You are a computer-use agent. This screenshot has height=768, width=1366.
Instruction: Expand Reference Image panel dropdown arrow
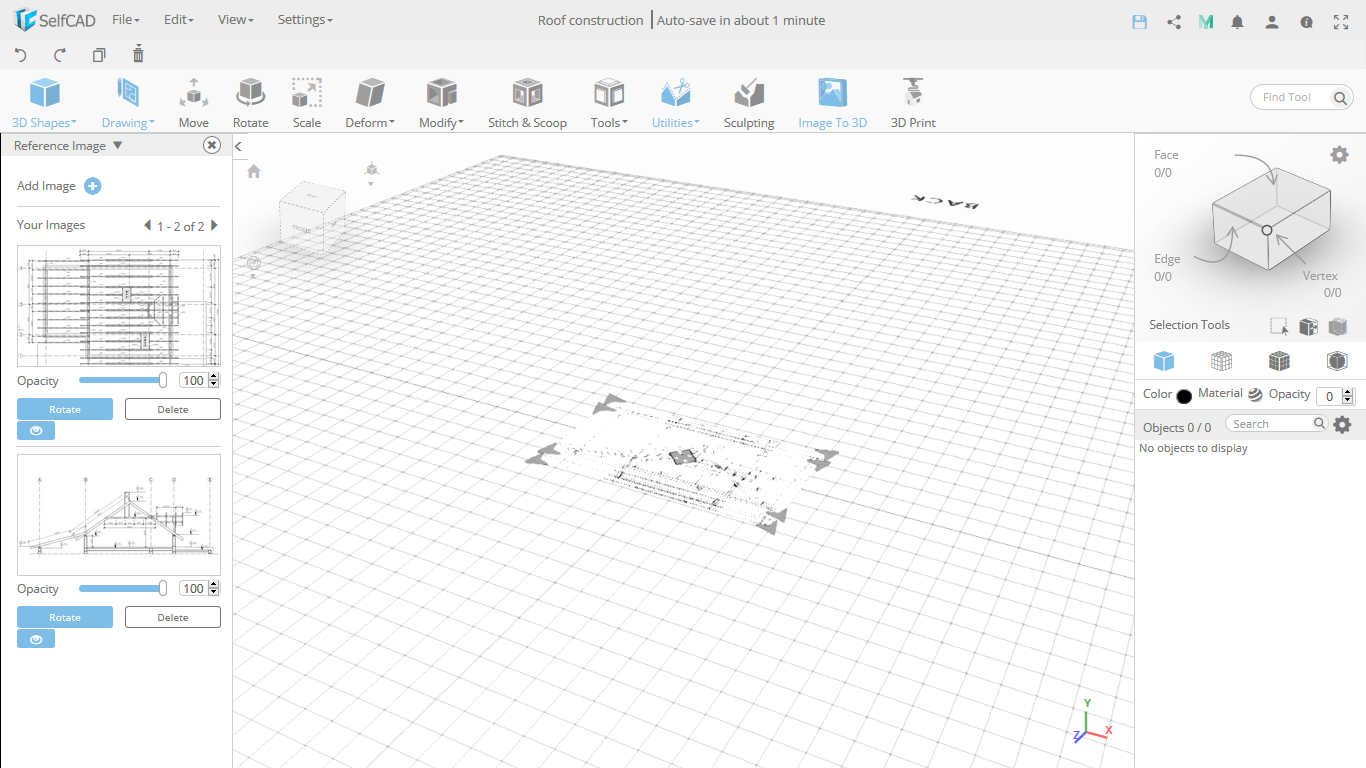coord(118,145)
